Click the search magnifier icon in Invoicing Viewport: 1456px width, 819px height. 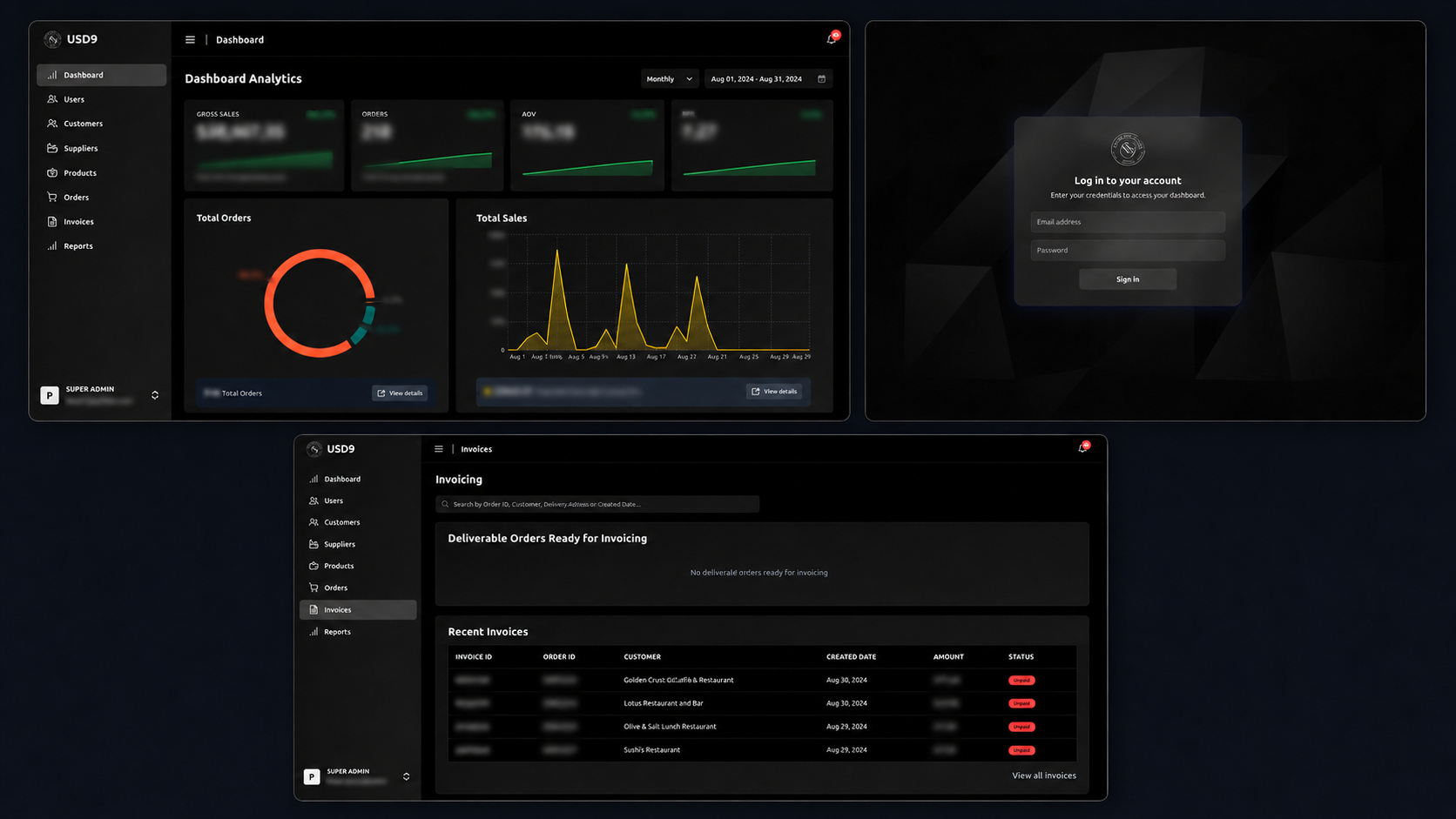click(445, 504)
